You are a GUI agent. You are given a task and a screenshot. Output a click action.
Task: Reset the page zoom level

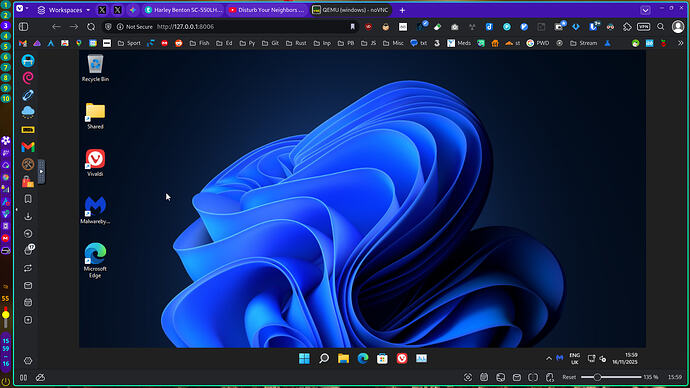point(569,377)
